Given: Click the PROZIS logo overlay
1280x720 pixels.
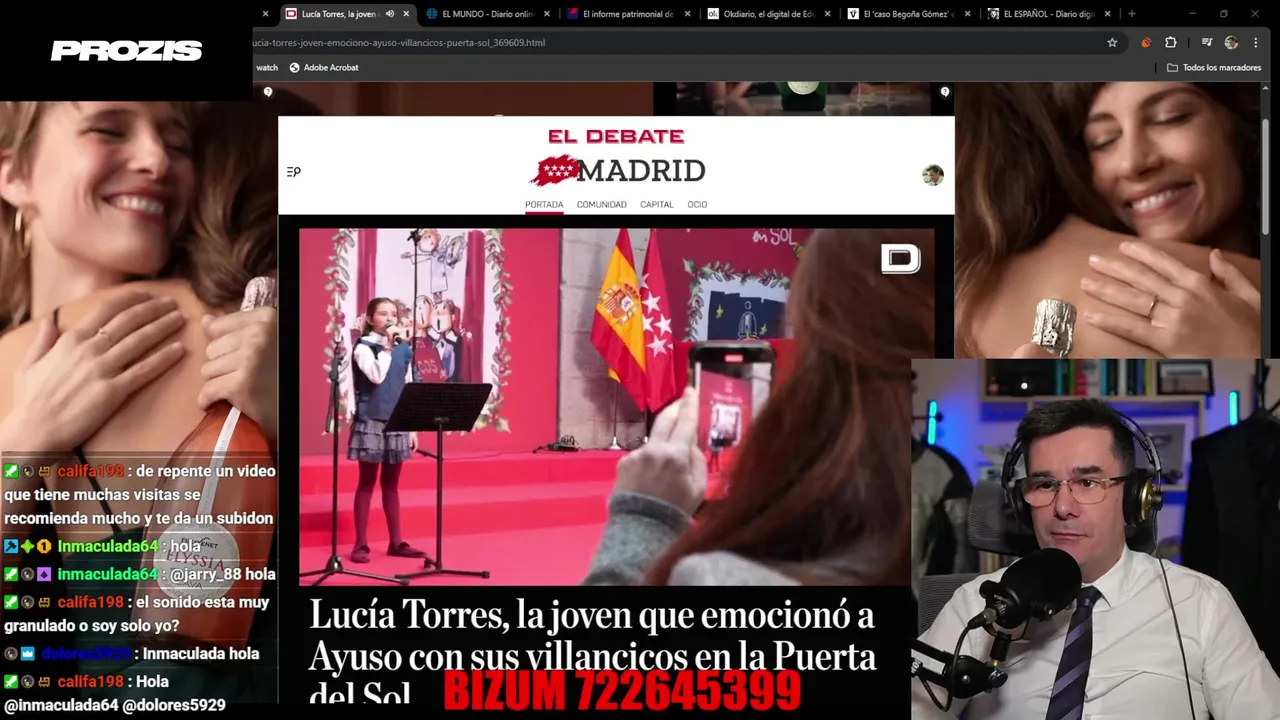Looking at the screenshot, I should 126,51.
